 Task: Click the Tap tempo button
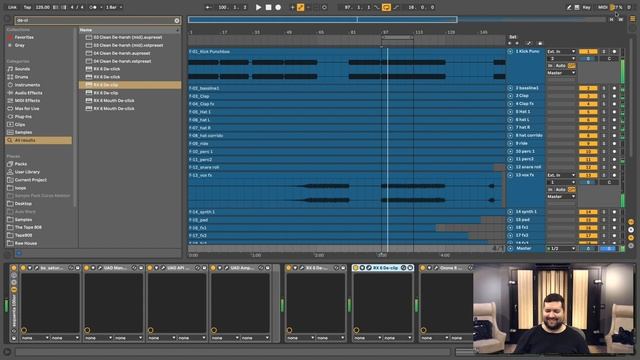[x=27, y=7]
